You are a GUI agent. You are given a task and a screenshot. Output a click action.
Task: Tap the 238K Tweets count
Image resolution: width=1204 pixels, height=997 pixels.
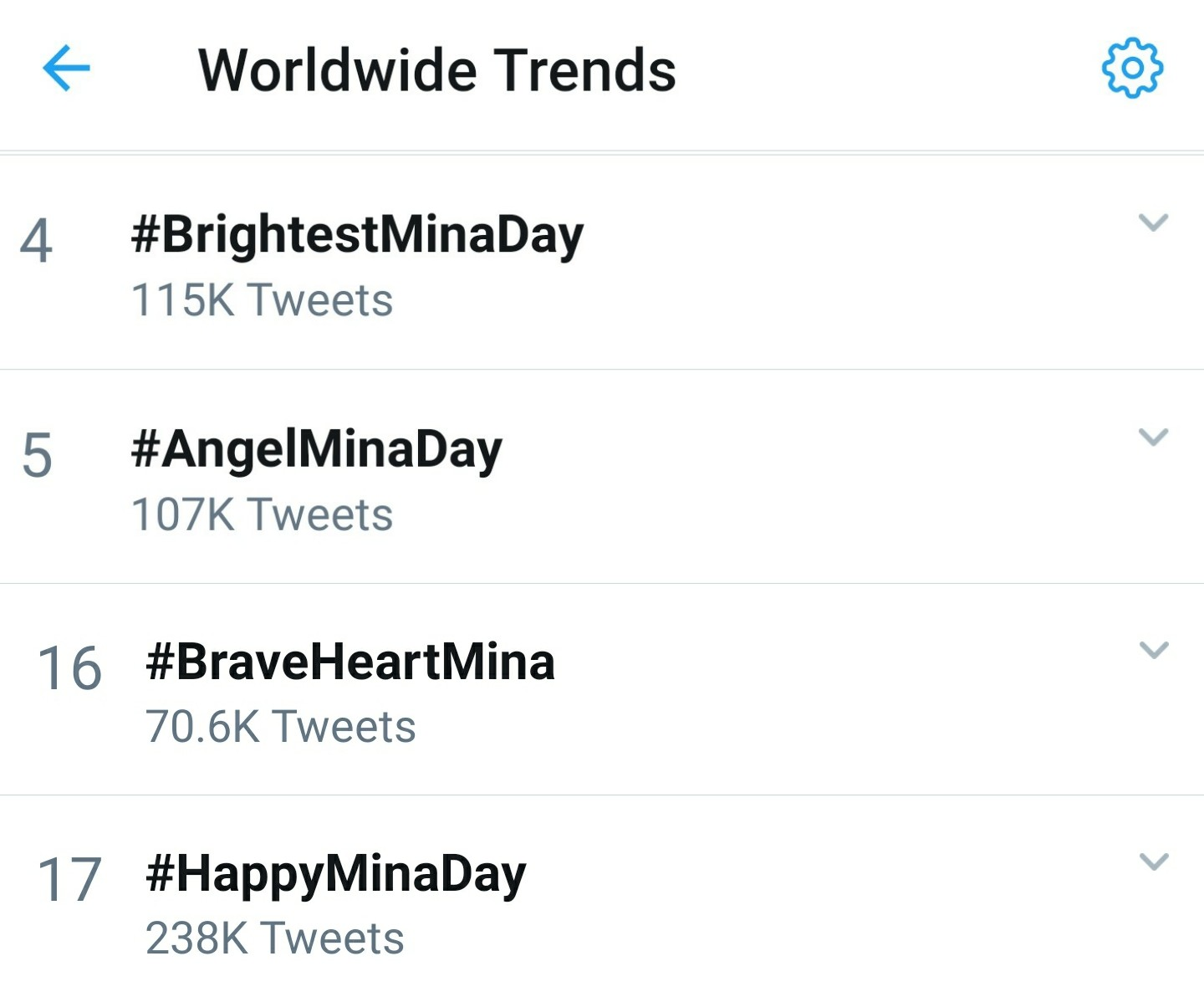tap(274, 938)
